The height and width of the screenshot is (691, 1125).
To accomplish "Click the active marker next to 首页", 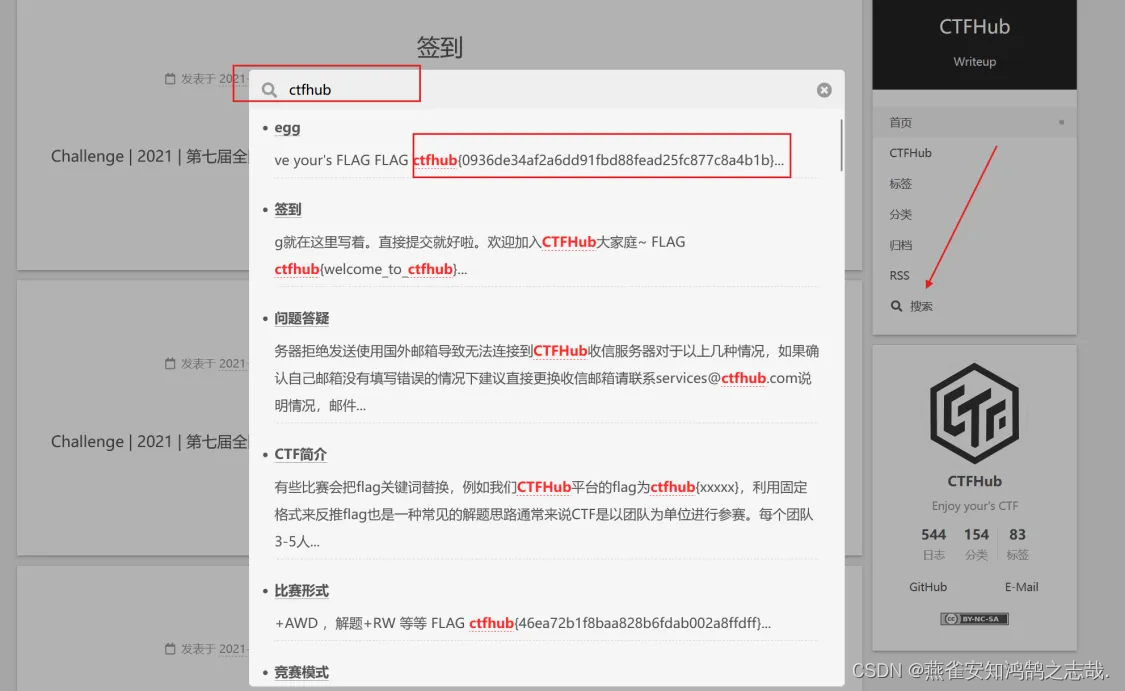I will [1061, 122].
